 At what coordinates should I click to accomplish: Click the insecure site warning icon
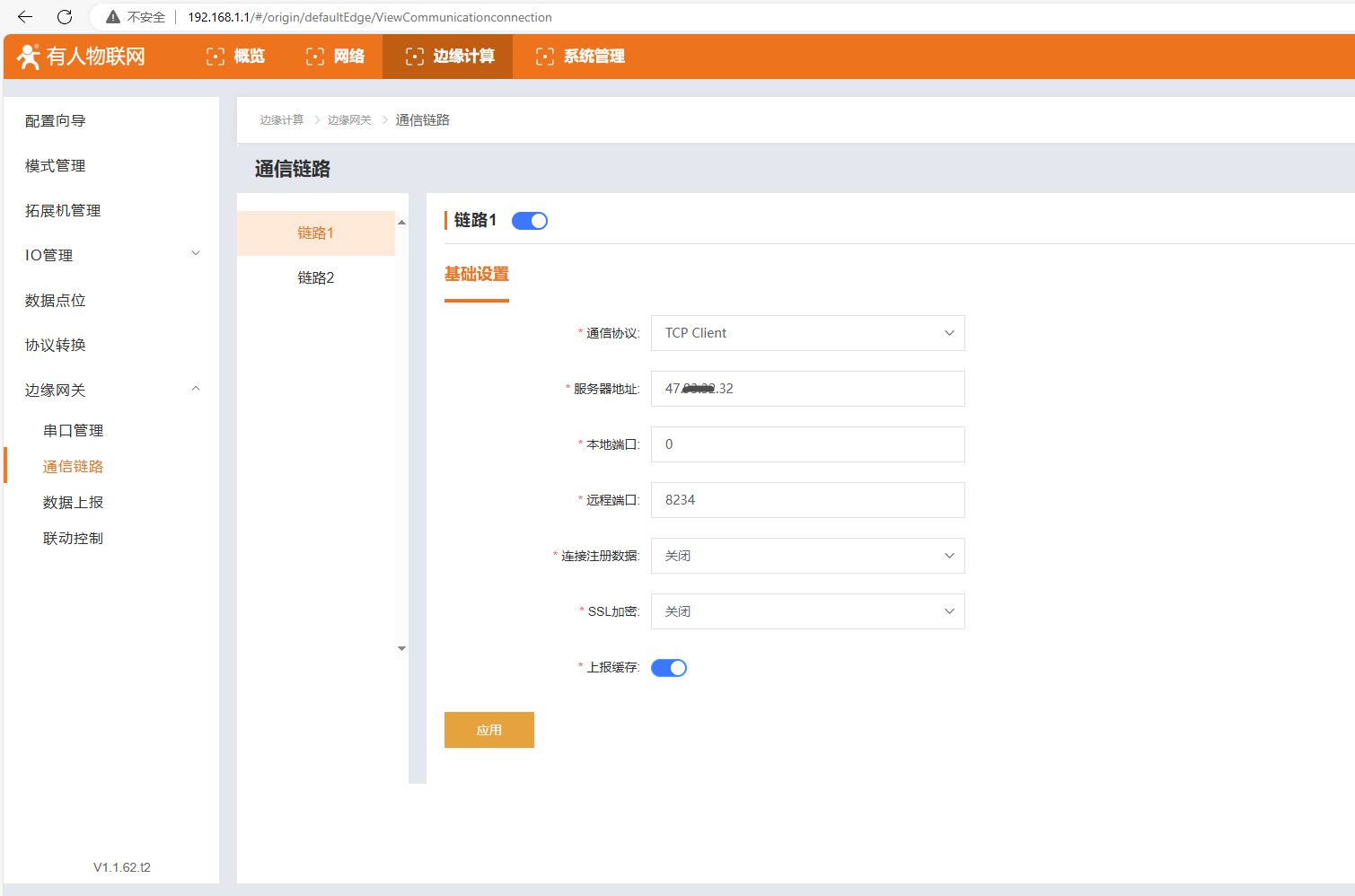click(113, 17)
